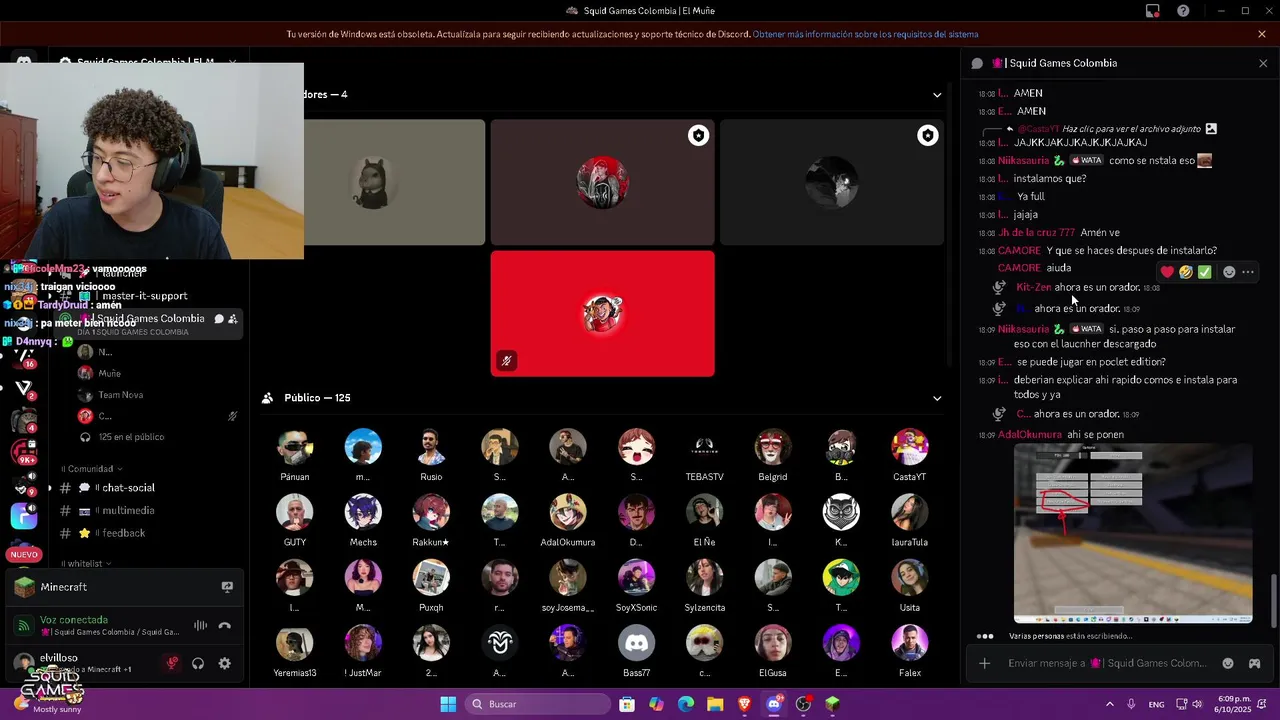Select CastaYT in the audience list
This screenshot has width=1280, height=720.
click(x=909, y=455)
